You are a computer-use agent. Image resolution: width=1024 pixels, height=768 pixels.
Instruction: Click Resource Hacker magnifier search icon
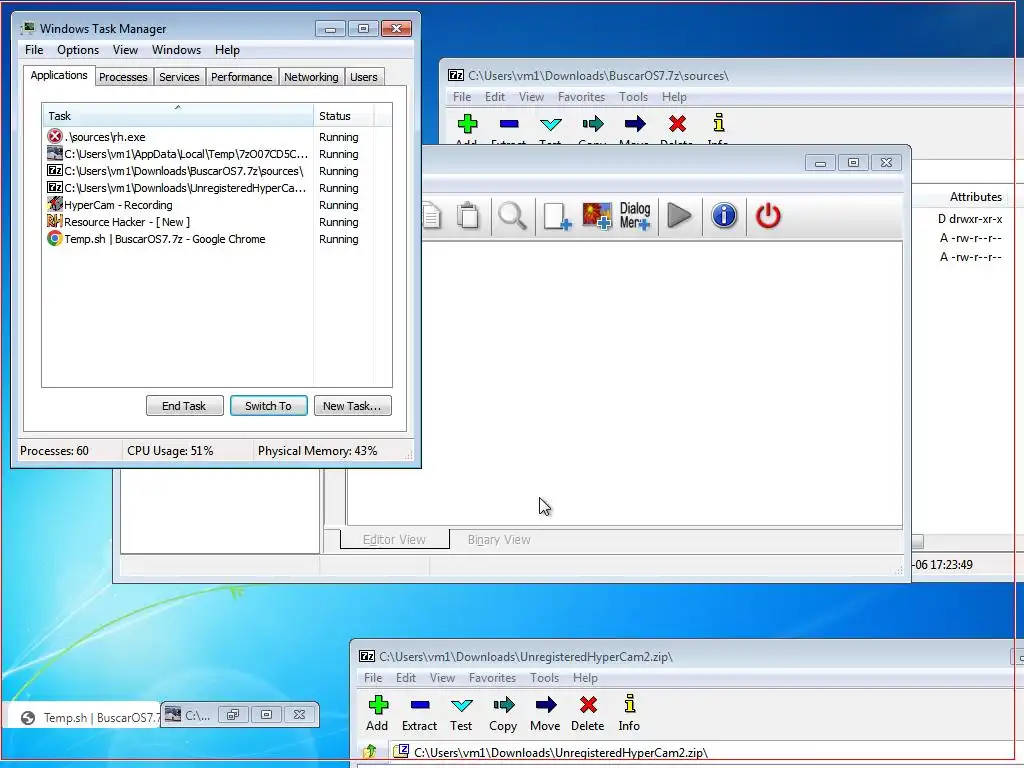pyautogui.click(x=512, y=216)
